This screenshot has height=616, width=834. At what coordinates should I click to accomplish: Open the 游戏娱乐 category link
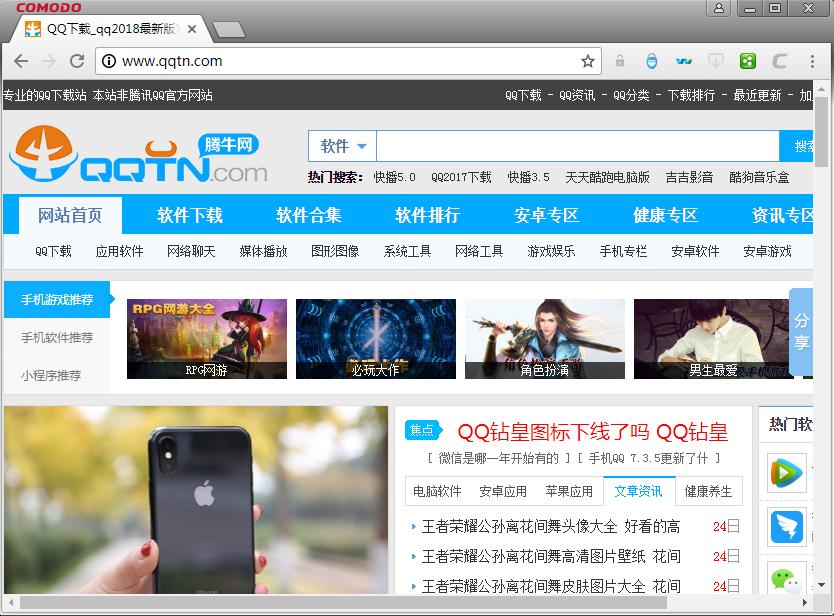tap(551, 251)
